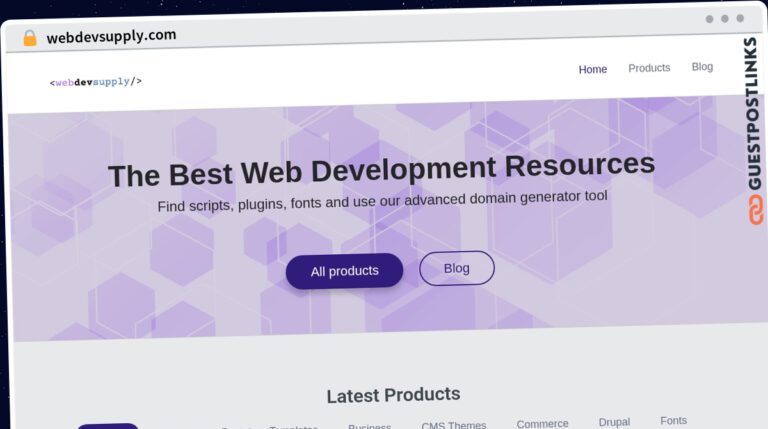Open the Products navigation link
768x429 pixels.
pos(649,68)
